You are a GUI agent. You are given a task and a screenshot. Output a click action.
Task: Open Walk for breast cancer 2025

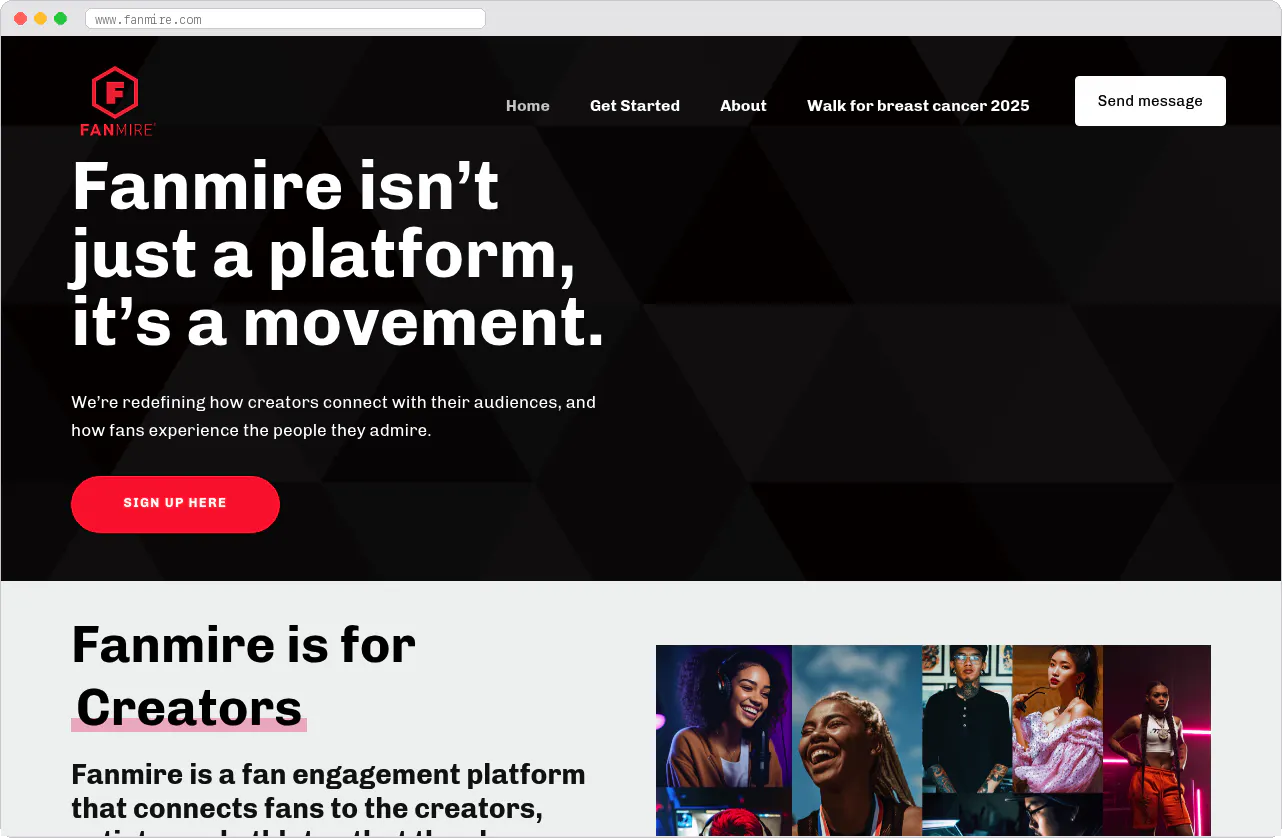917,105
